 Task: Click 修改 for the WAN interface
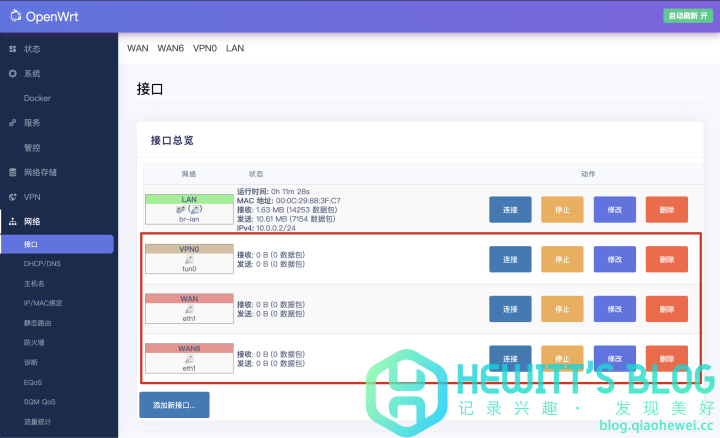615,309
